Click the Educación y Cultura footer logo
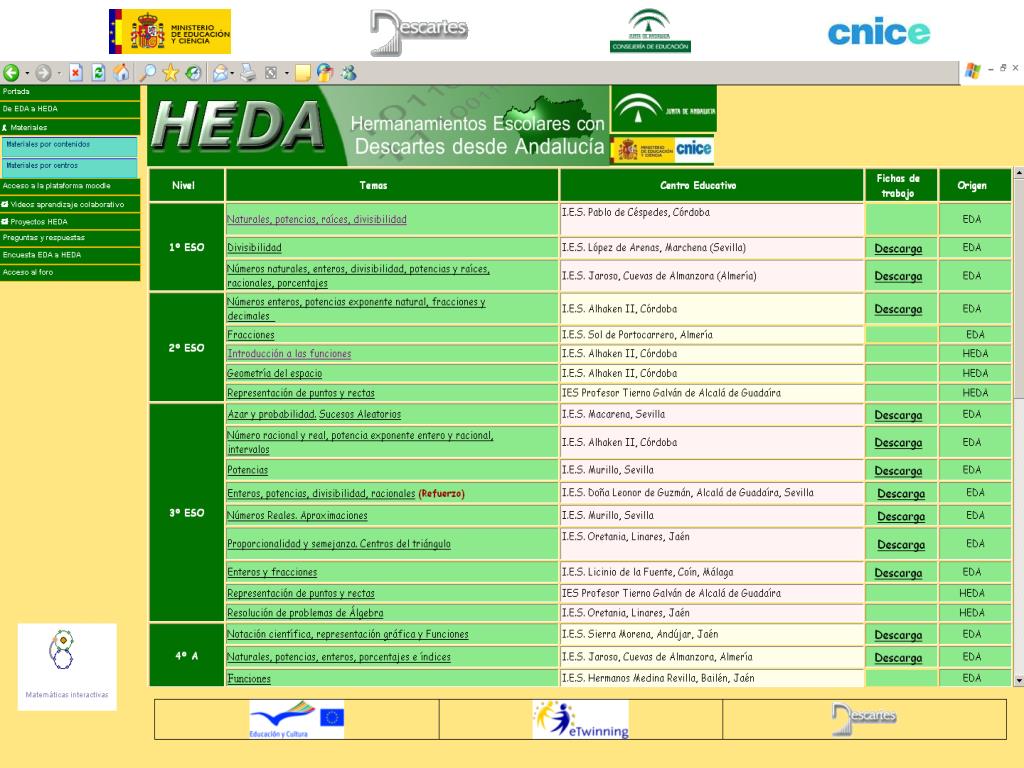This screenshot has width=1024, height=768. pos(296,720)
